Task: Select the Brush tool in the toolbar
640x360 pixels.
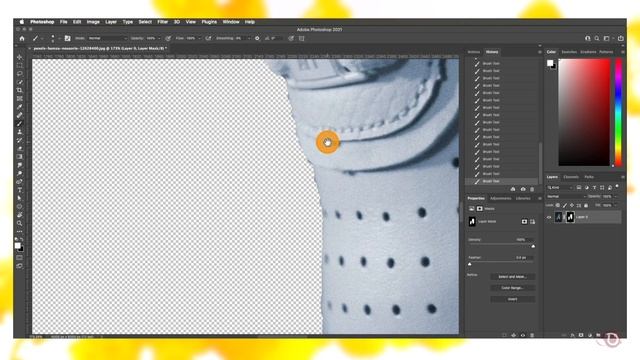Action: (20, 124)
